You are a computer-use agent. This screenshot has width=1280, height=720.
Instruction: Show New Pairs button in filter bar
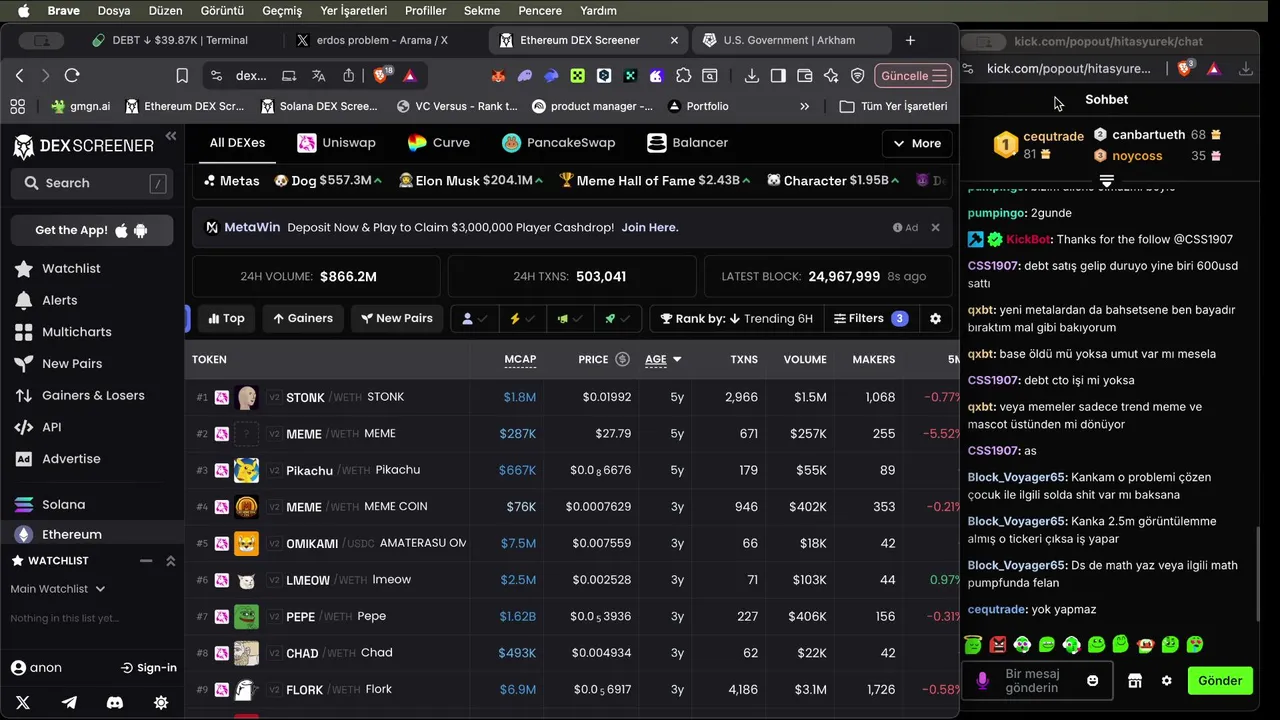397,319
